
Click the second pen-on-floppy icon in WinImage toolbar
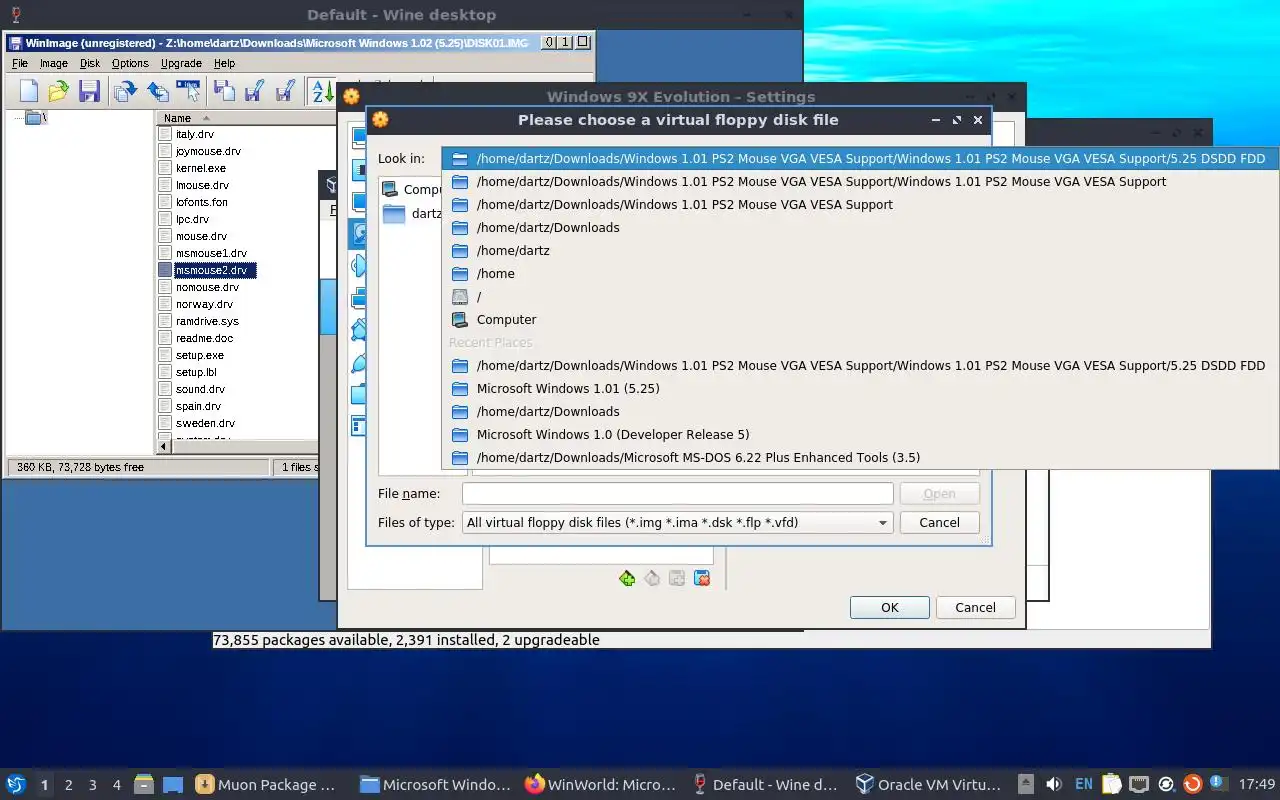[285, 92]
